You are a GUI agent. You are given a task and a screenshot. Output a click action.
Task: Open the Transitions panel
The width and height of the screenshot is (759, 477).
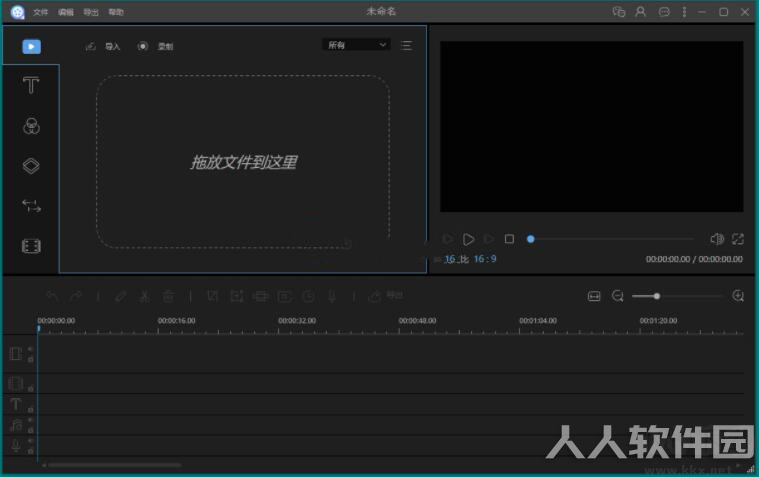pyautogui.click(x=31, y=206)
